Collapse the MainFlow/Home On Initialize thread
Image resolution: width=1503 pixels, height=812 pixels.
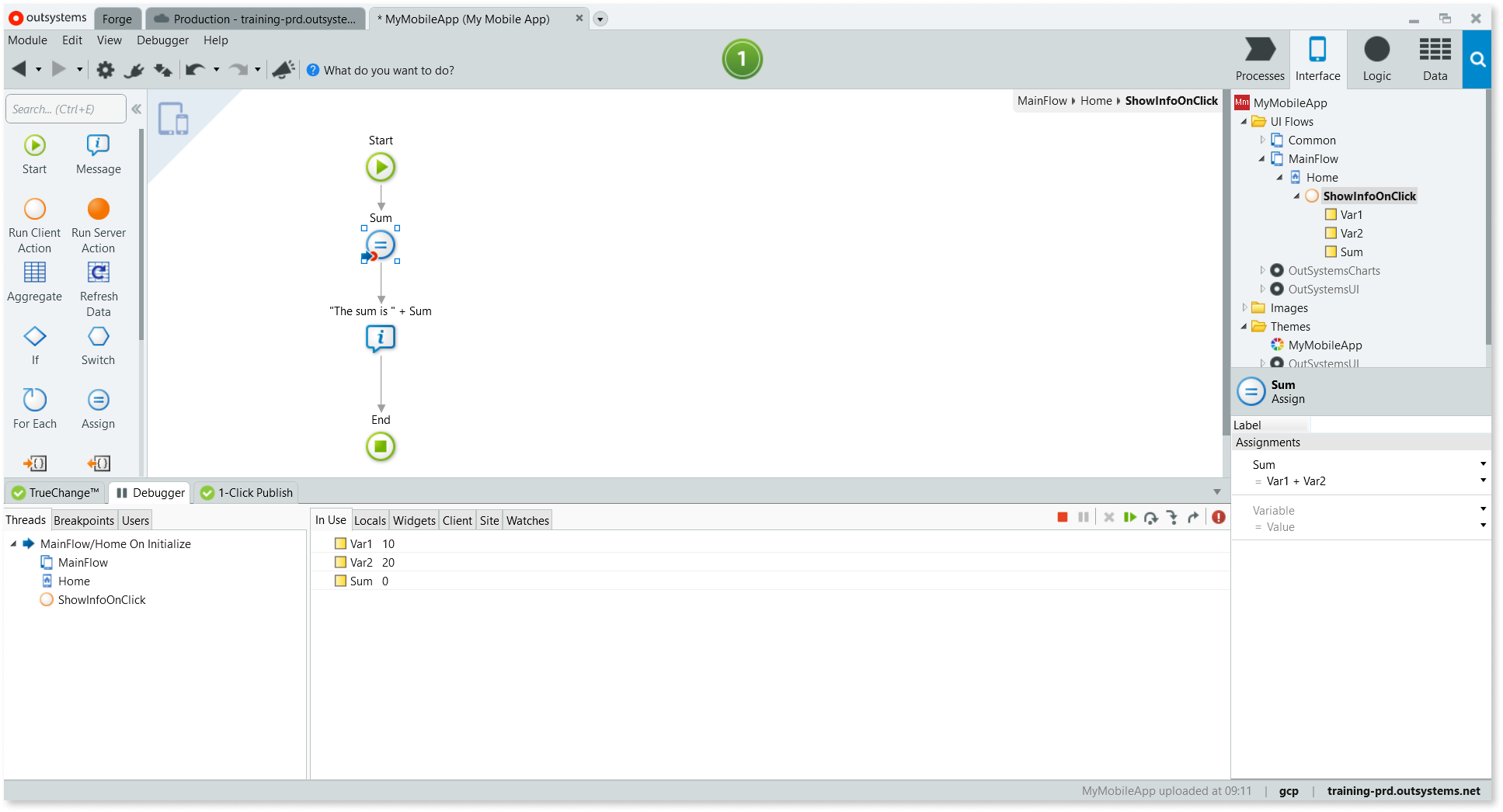click(13, 544)
